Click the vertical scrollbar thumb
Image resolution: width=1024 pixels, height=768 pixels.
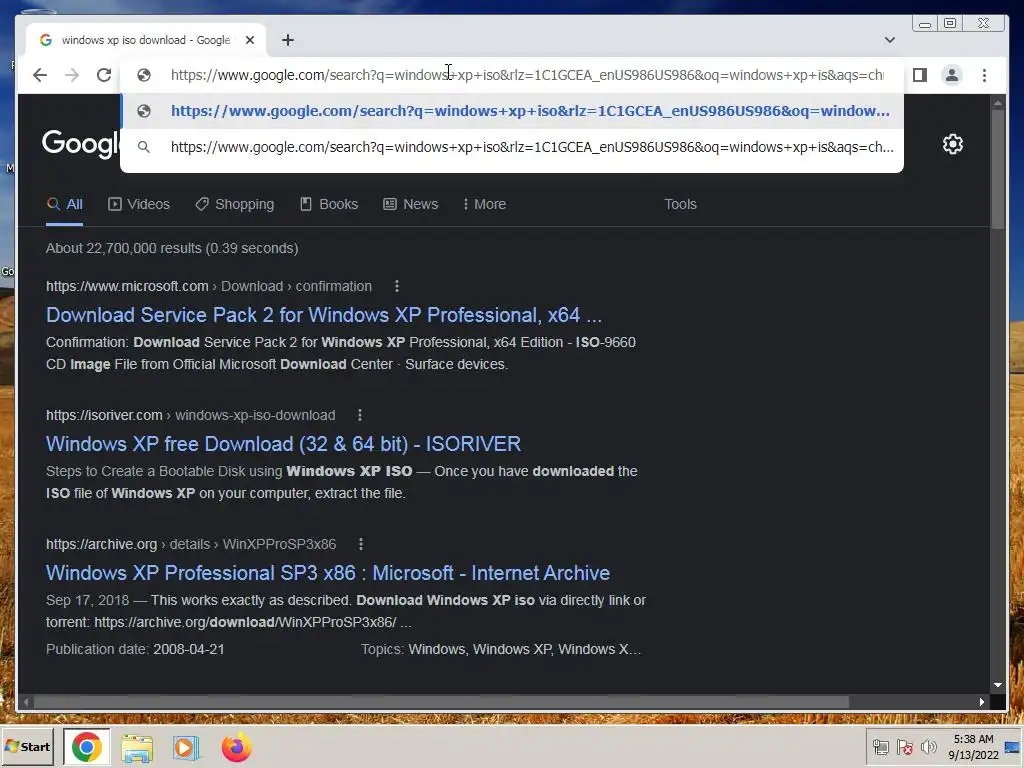tap(998, 169)
